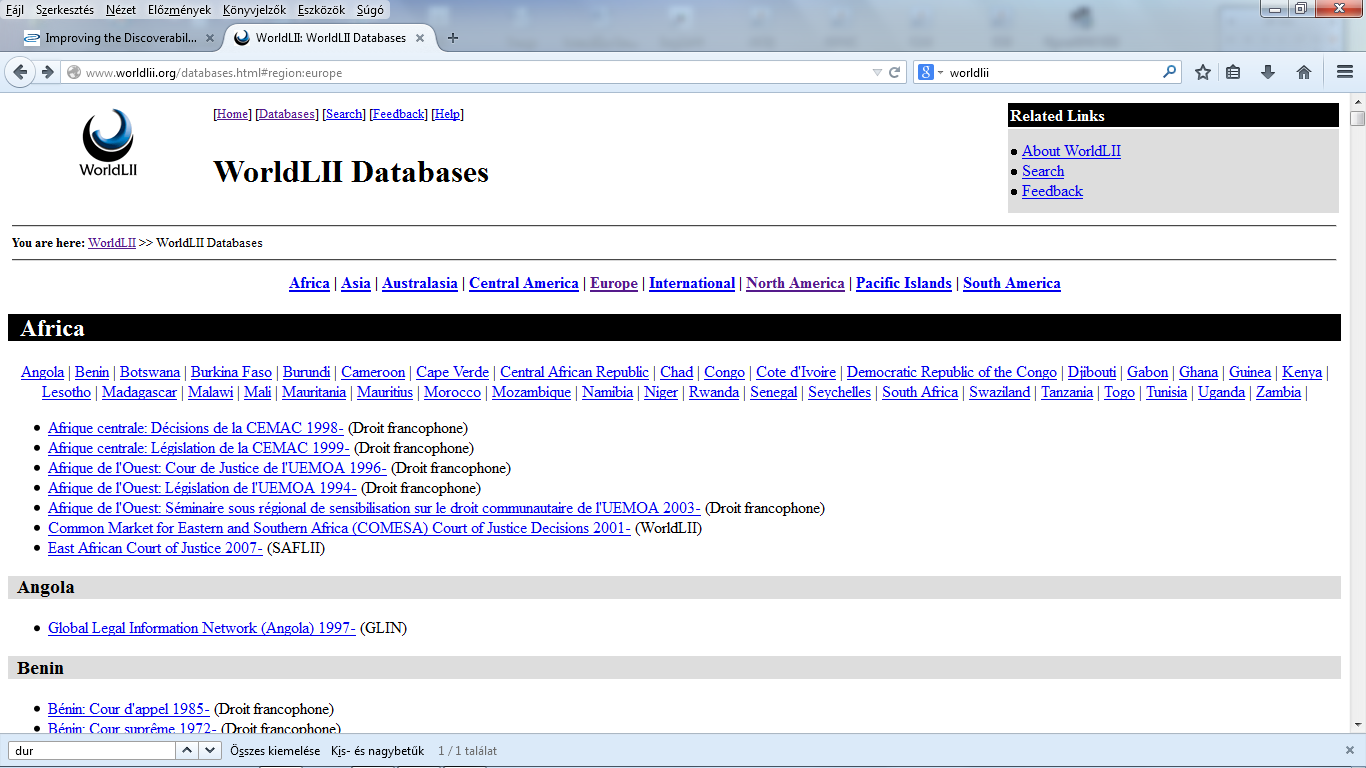Open COMESA Court of Justice Decisions 2001-

click(x=339, y=528)
